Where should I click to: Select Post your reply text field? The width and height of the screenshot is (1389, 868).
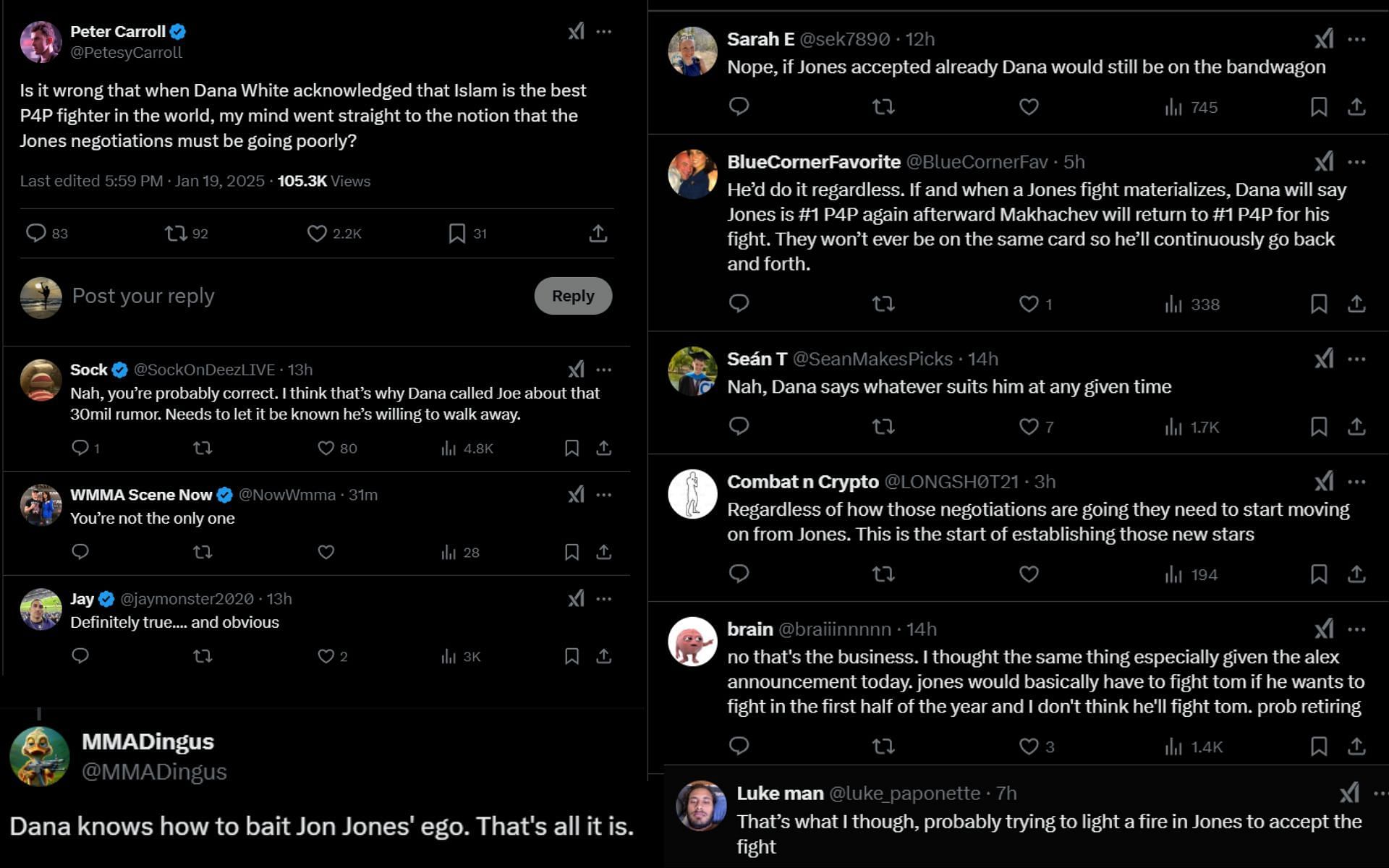pos(290,295)
